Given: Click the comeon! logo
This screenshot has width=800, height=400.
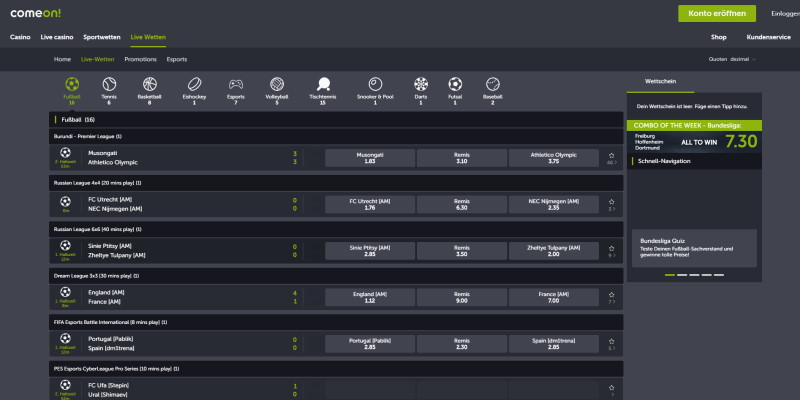Looking at the screenshot, I should click(36, 13).
